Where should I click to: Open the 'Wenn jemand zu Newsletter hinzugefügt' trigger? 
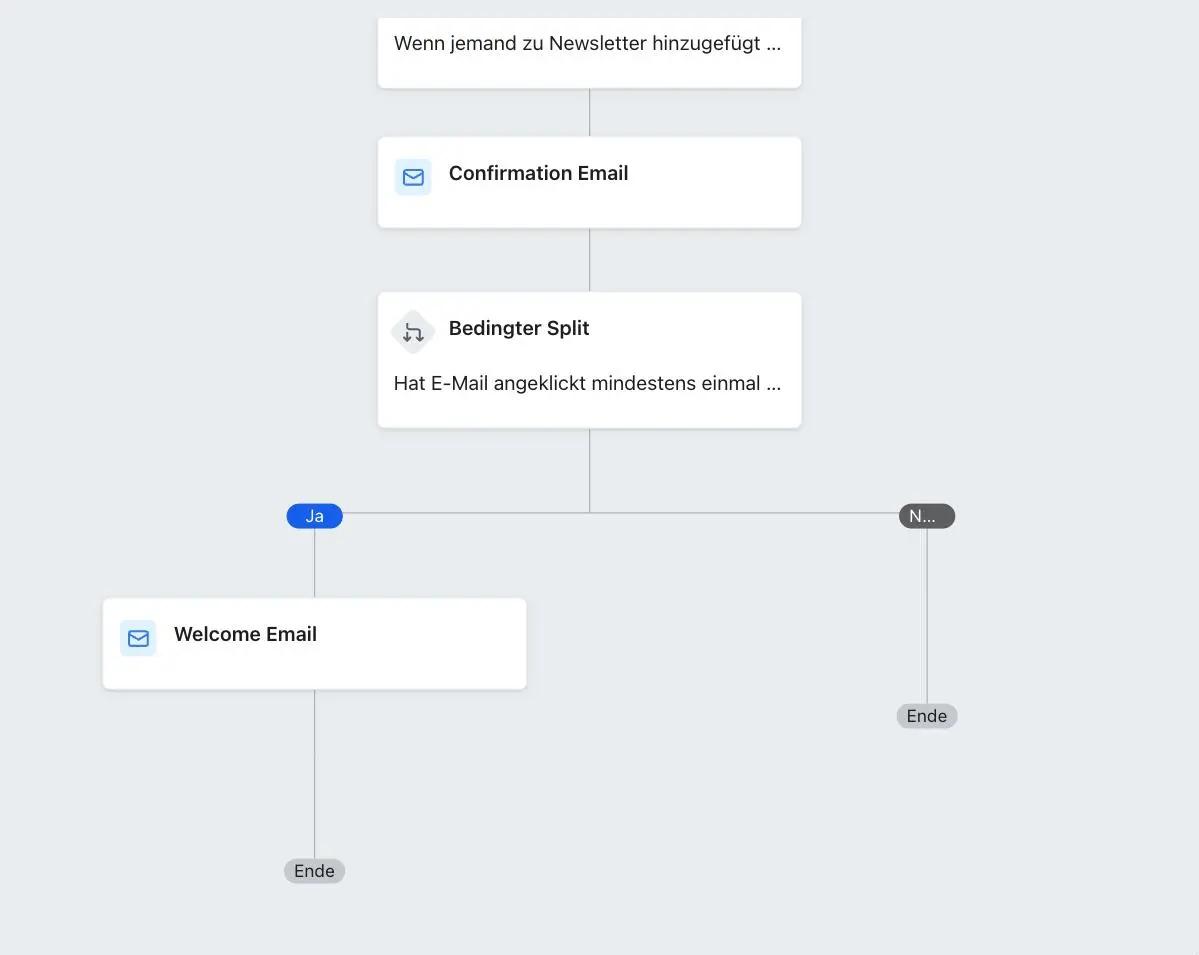[x=589, y=43]
